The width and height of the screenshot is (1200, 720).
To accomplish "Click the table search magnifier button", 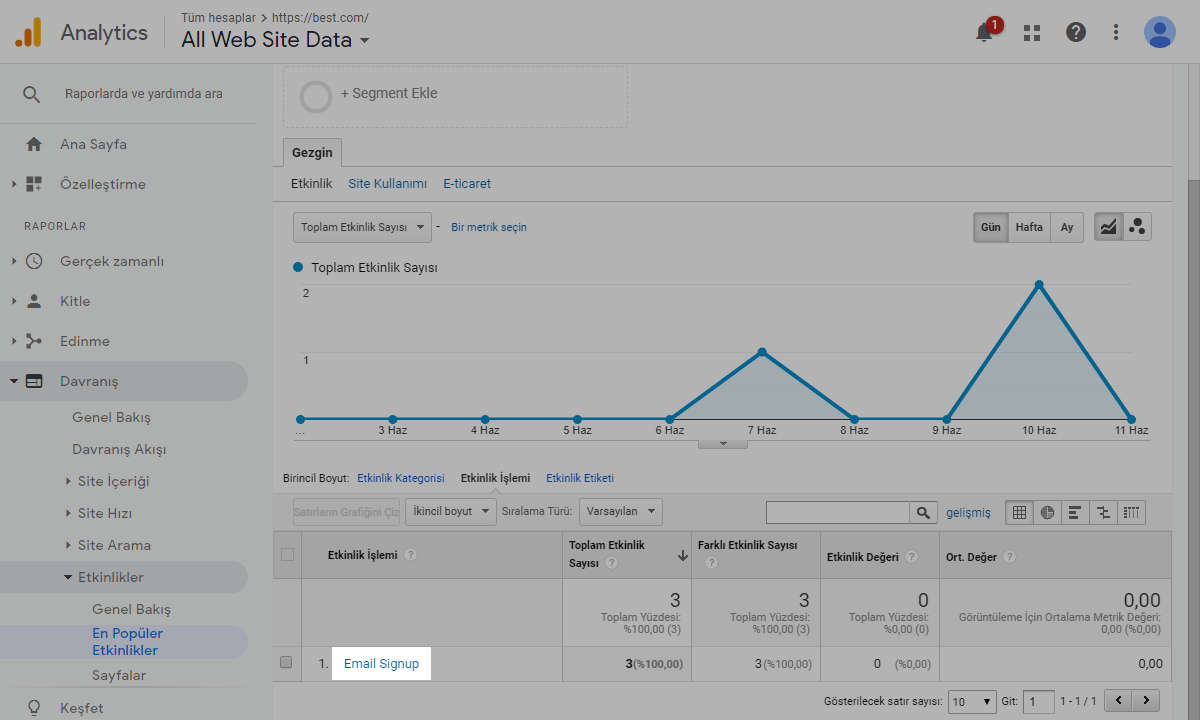I will tap(923, 512).
